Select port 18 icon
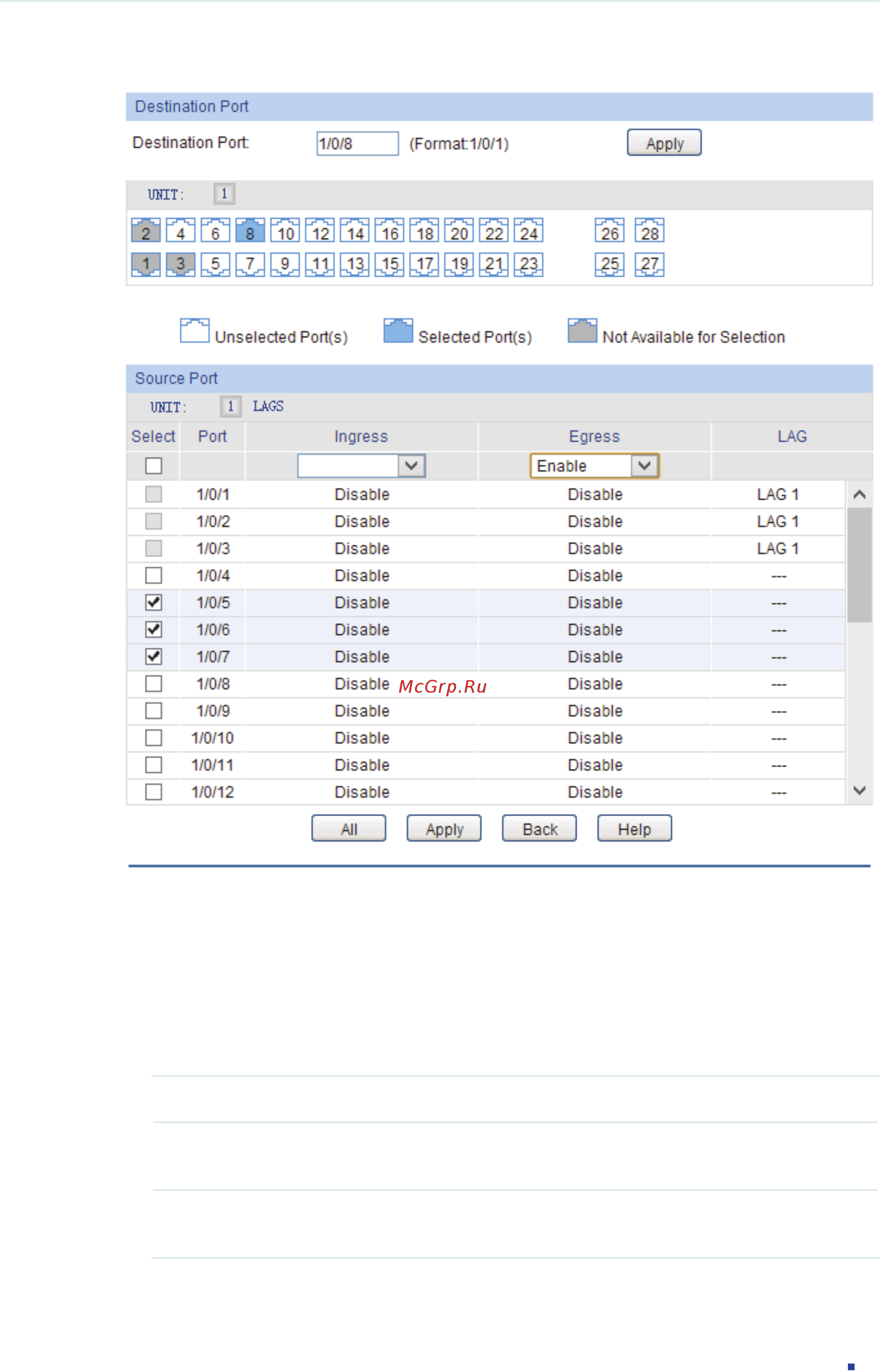The image size is (880, 1372). (x=424, y=231)
